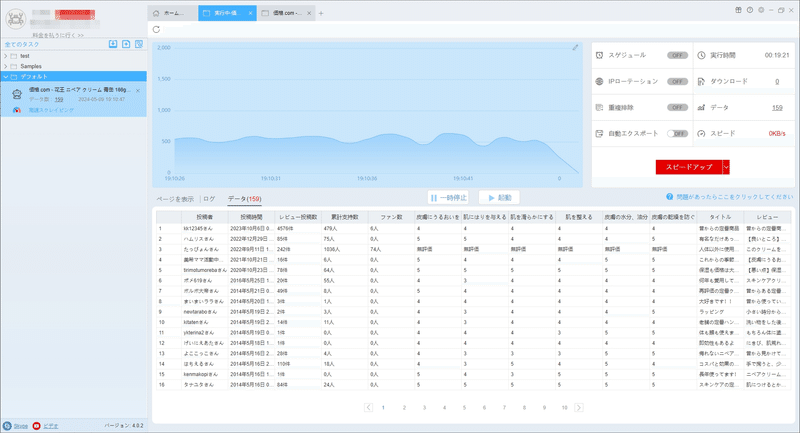Click the home icon on the ホーム tab
Viewport: 800px width, 433px height.
pos(156,13)
